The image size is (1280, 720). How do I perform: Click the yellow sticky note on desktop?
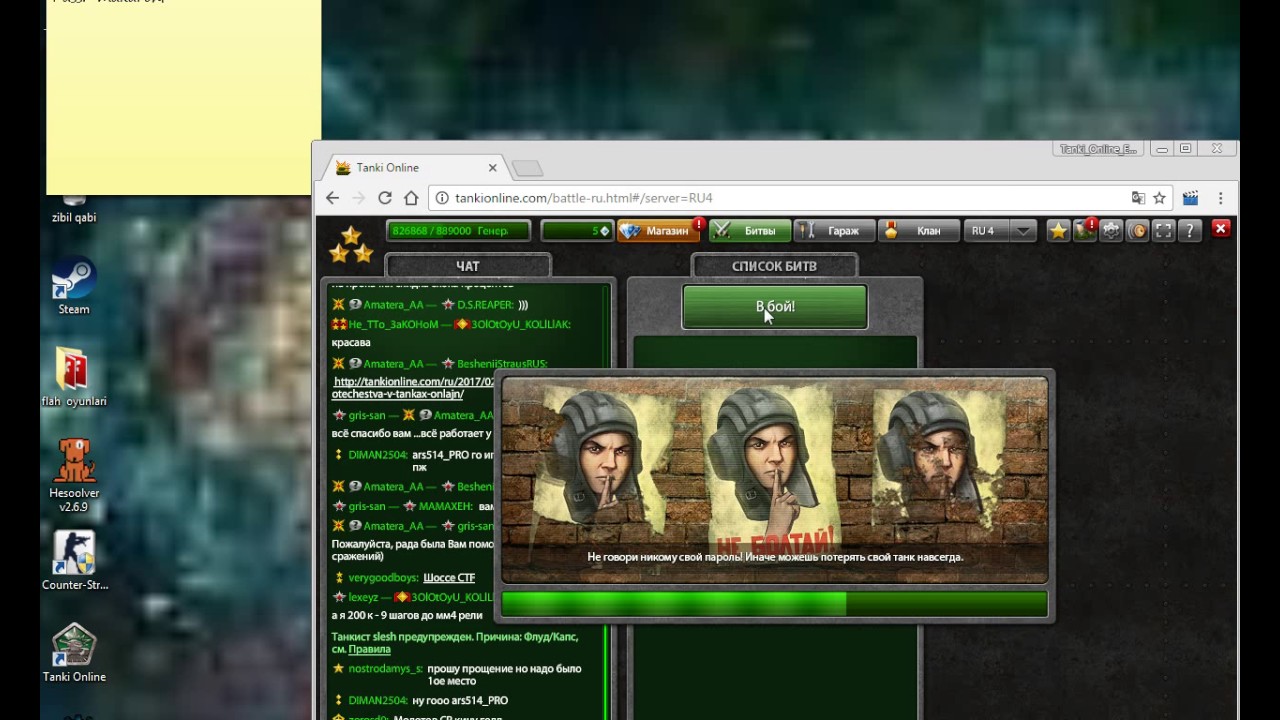pos(184,97)
